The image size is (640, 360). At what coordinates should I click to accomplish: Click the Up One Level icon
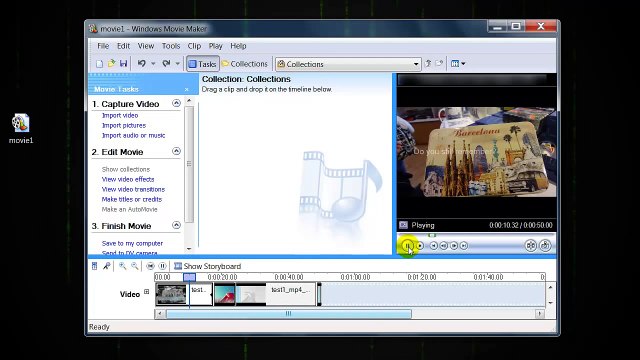428,64
